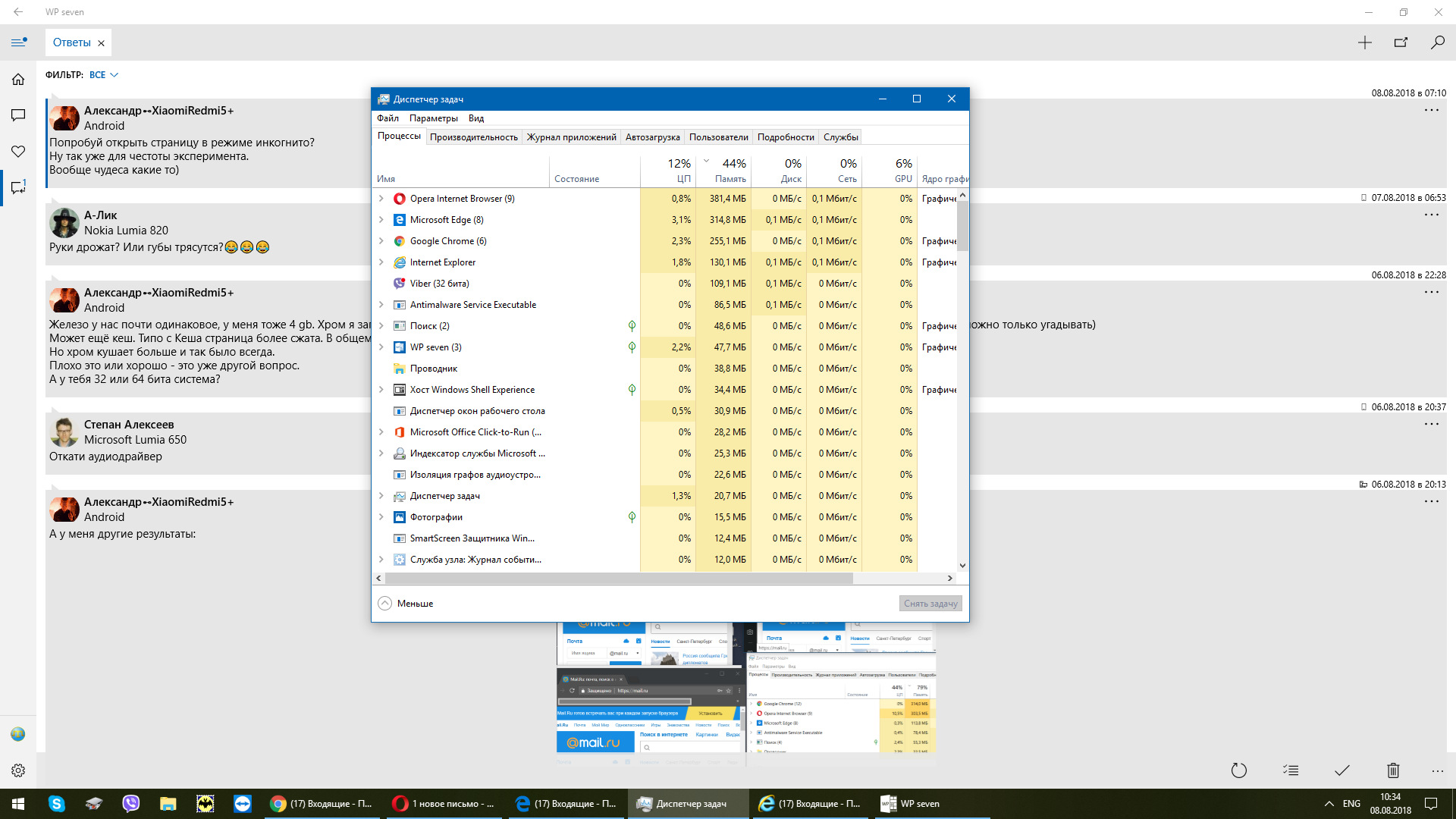
Task: Open ellipsis menu on А-Лик reply
Action: tap(1431, 215)
